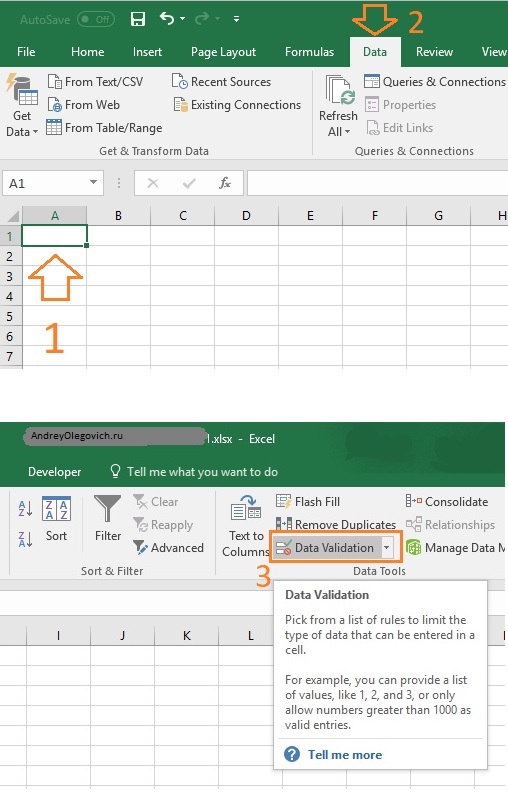Click the Text to Columns icon

tap(246, 509)
